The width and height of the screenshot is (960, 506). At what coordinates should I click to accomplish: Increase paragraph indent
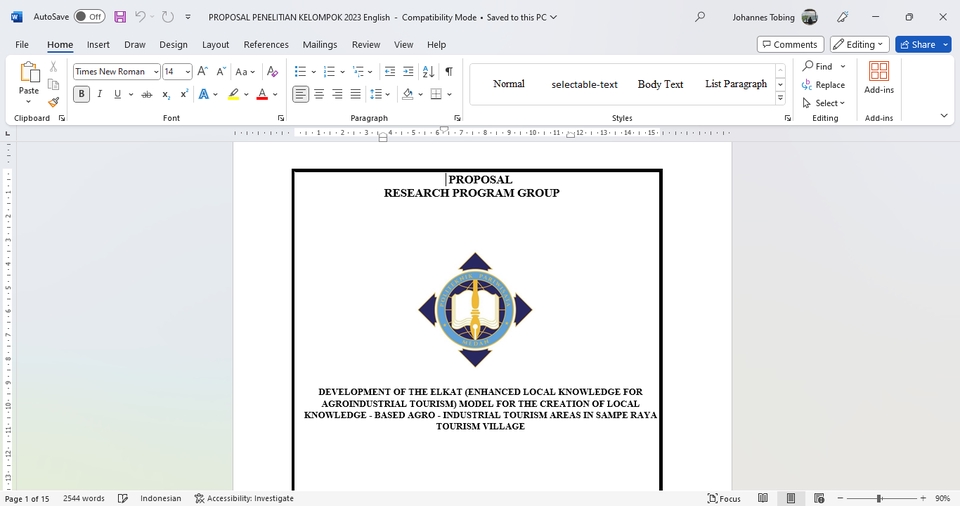(408, 72)
